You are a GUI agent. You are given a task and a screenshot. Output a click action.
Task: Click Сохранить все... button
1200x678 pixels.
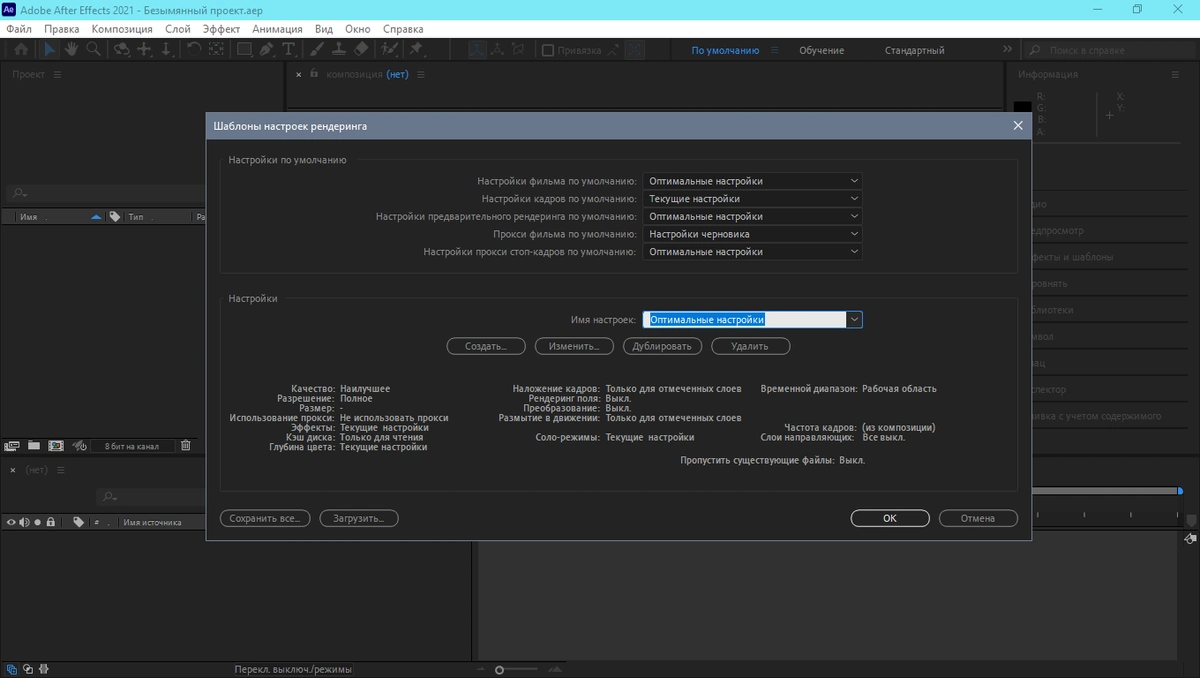[x=265, y=518]
